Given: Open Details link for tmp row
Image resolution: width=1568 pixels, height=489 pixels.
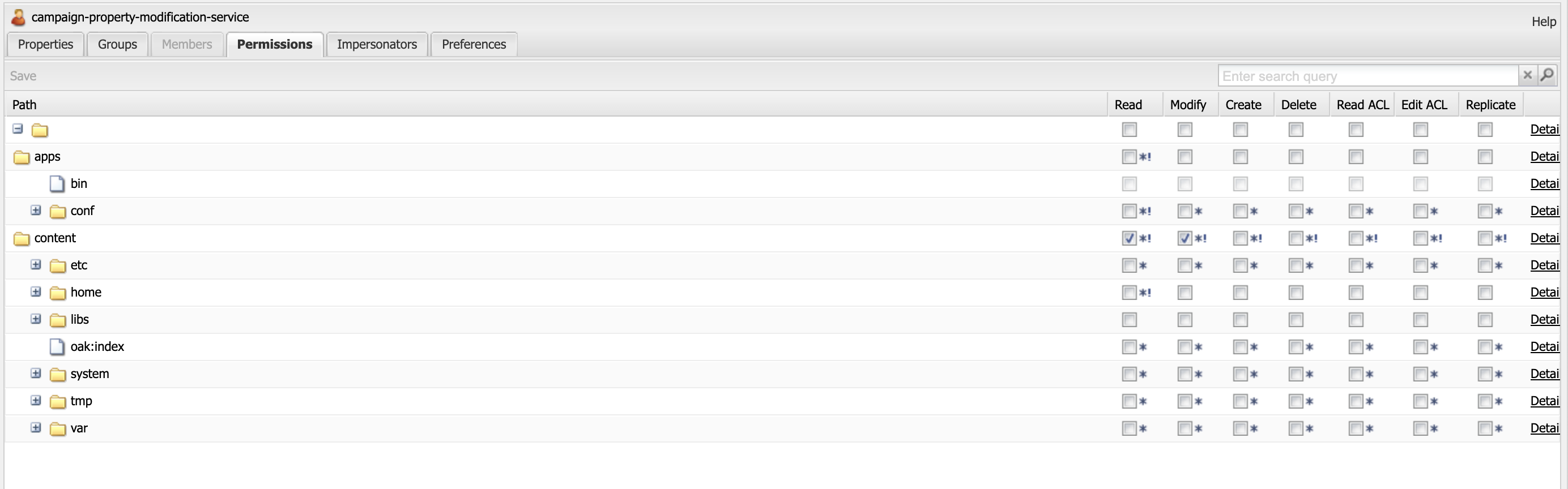Looking at the screenshot, I should pyautogui.click(x=1544, y=401).
